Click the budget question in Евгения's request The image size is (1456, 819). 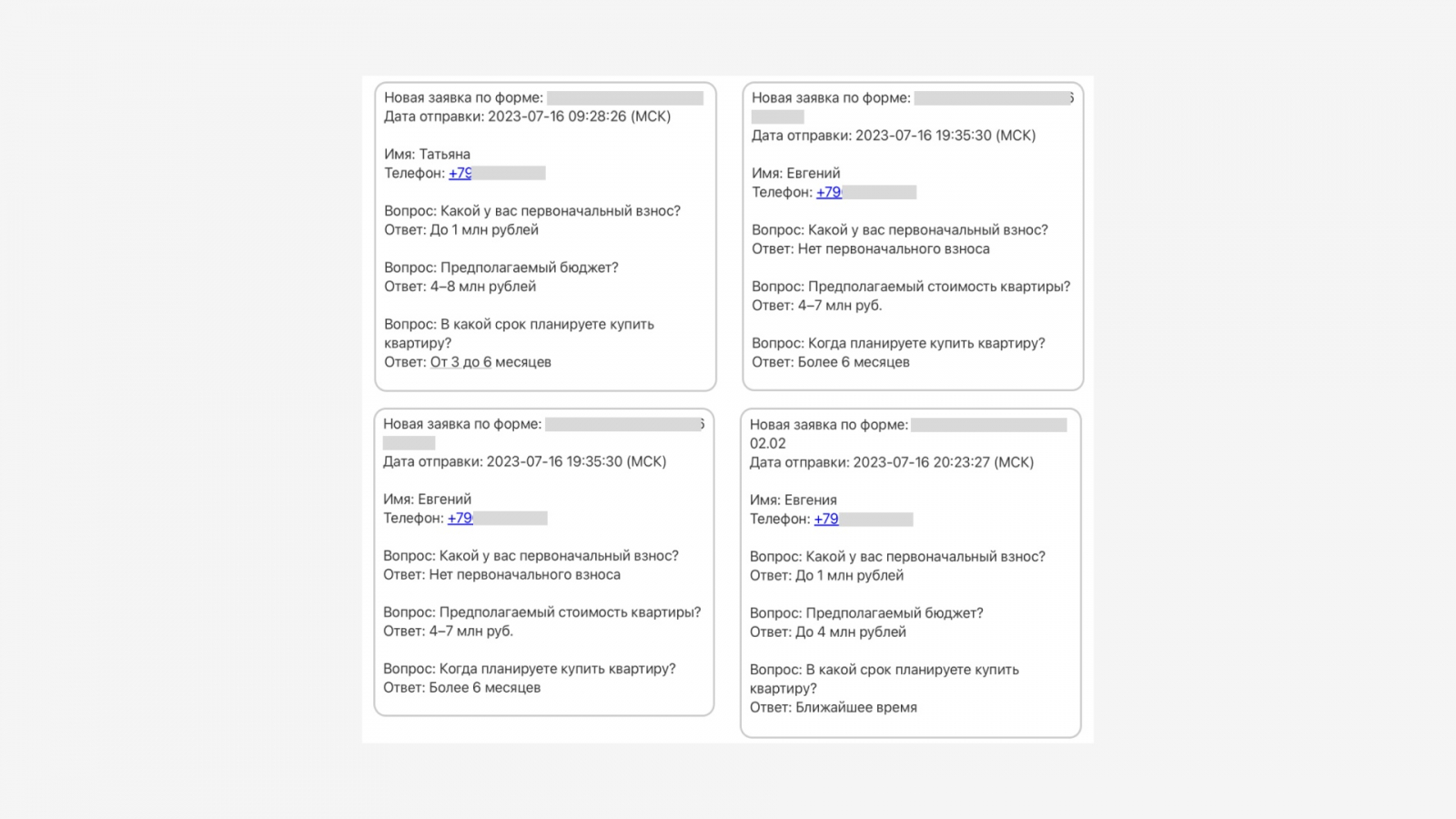pyautogui.click(x=866, y=613)
